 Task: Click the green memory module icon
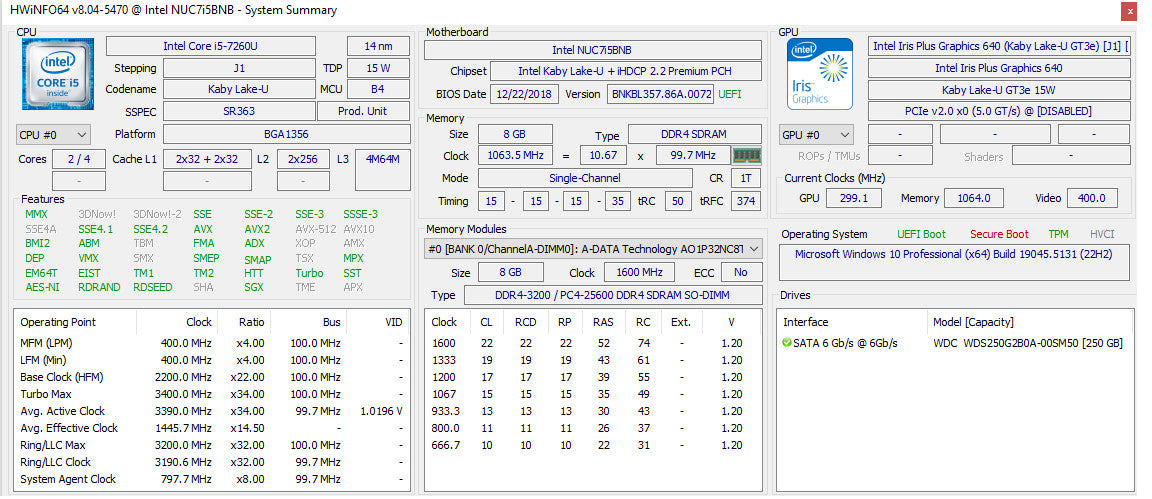747,156
